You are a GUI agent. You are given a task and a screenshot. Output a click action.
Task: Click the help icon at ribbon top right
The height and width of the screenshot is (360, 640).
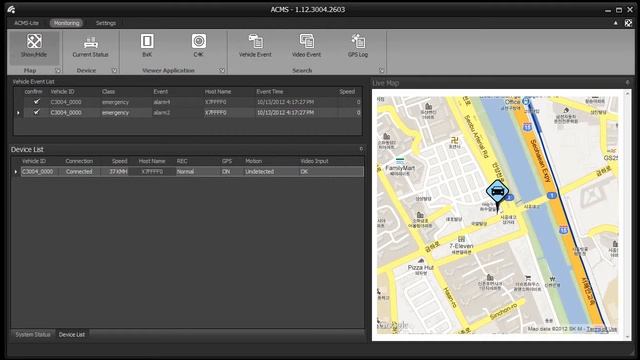click(x=628, y=23)
